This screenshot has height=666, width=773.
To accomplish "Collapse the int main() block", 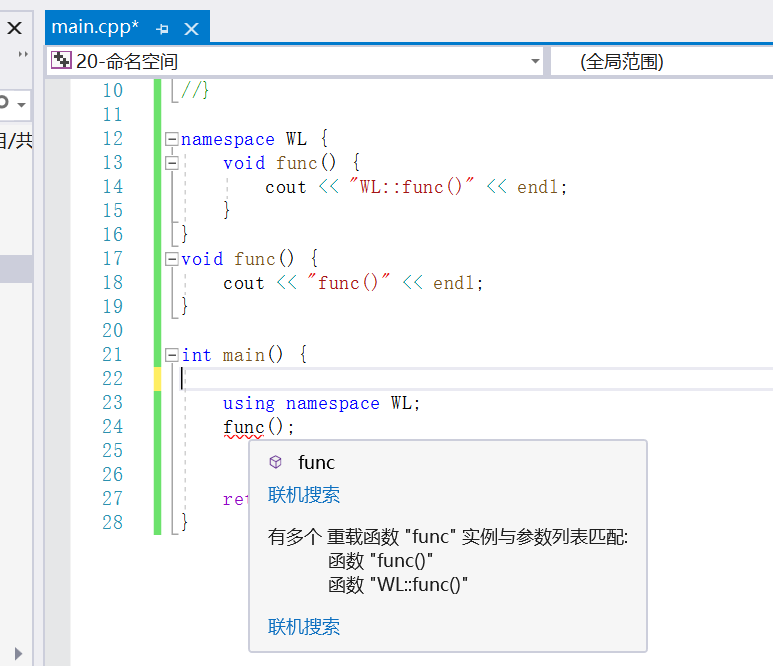I will (171, 355).
